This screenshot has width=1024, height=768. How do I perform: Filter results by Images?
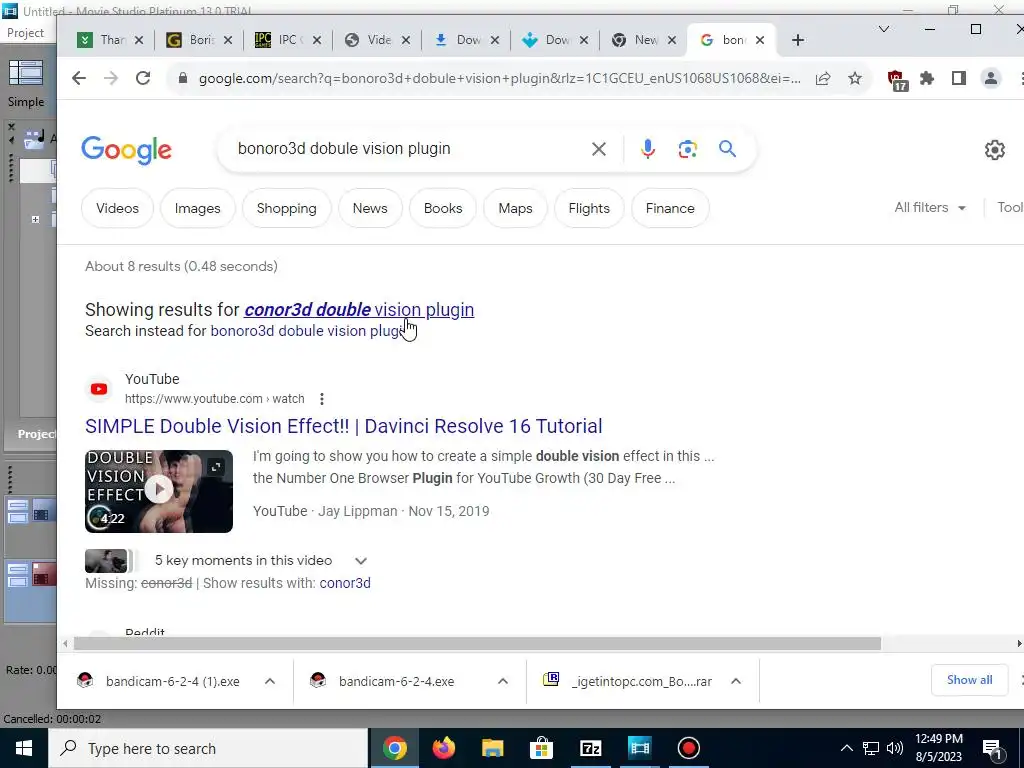click(x=197, y=208)
